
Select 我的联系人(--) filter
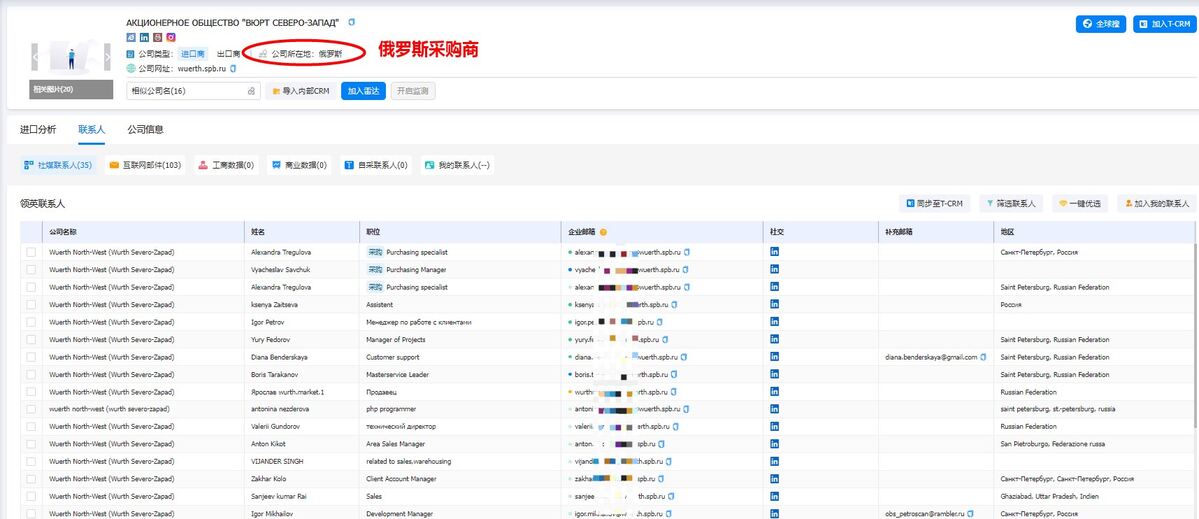point(457,164)
